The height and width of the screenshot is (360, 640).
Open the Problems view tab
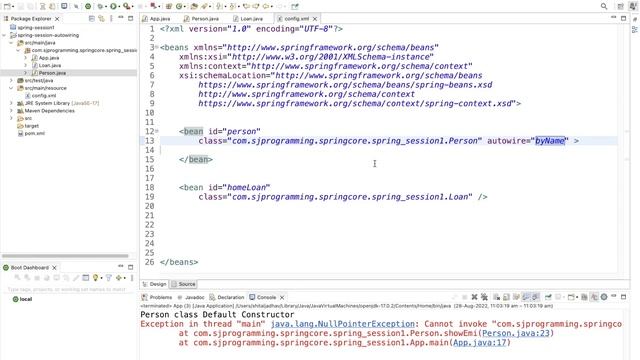[157, 297]
